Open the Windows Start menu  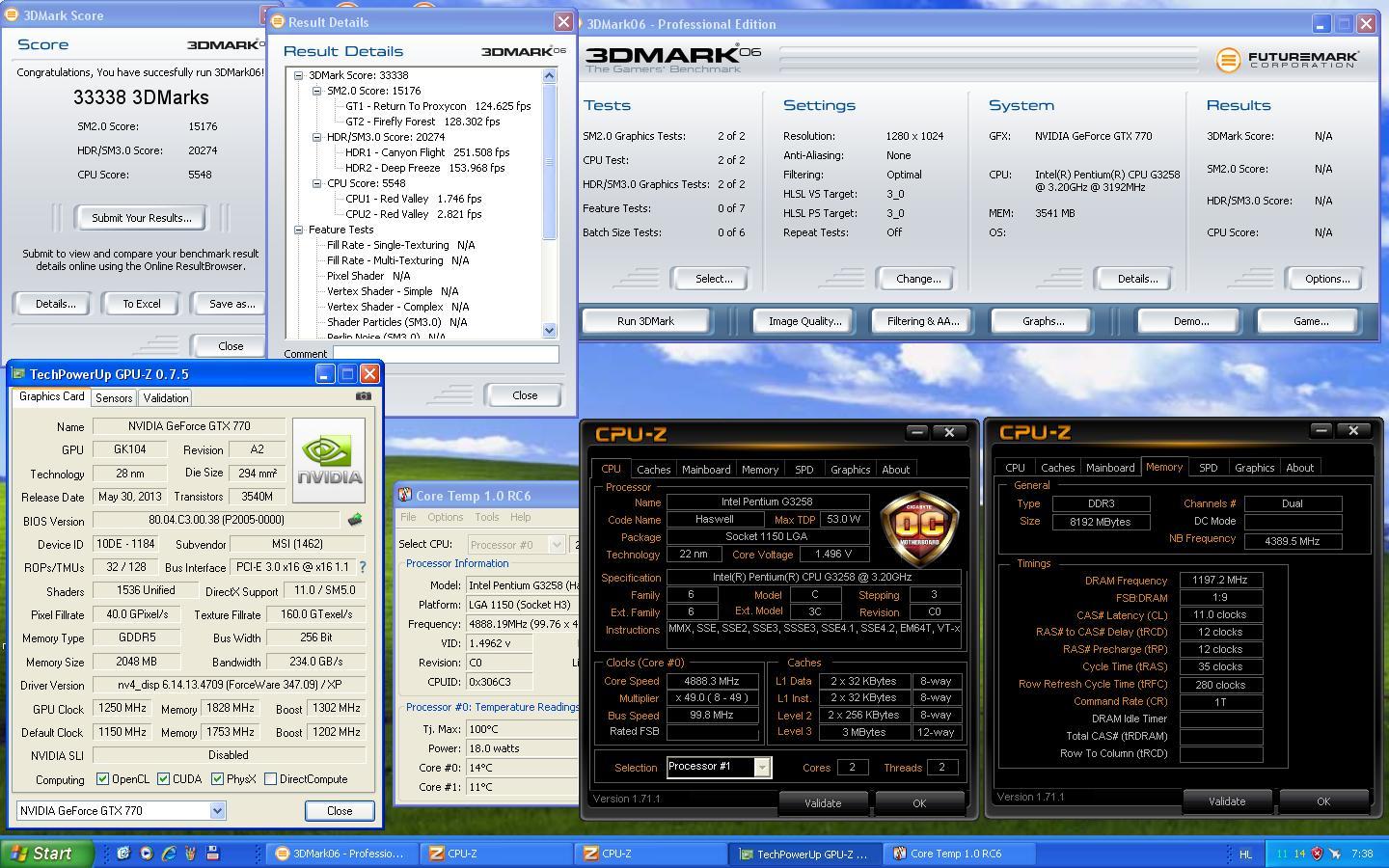[x=47, y=854]
